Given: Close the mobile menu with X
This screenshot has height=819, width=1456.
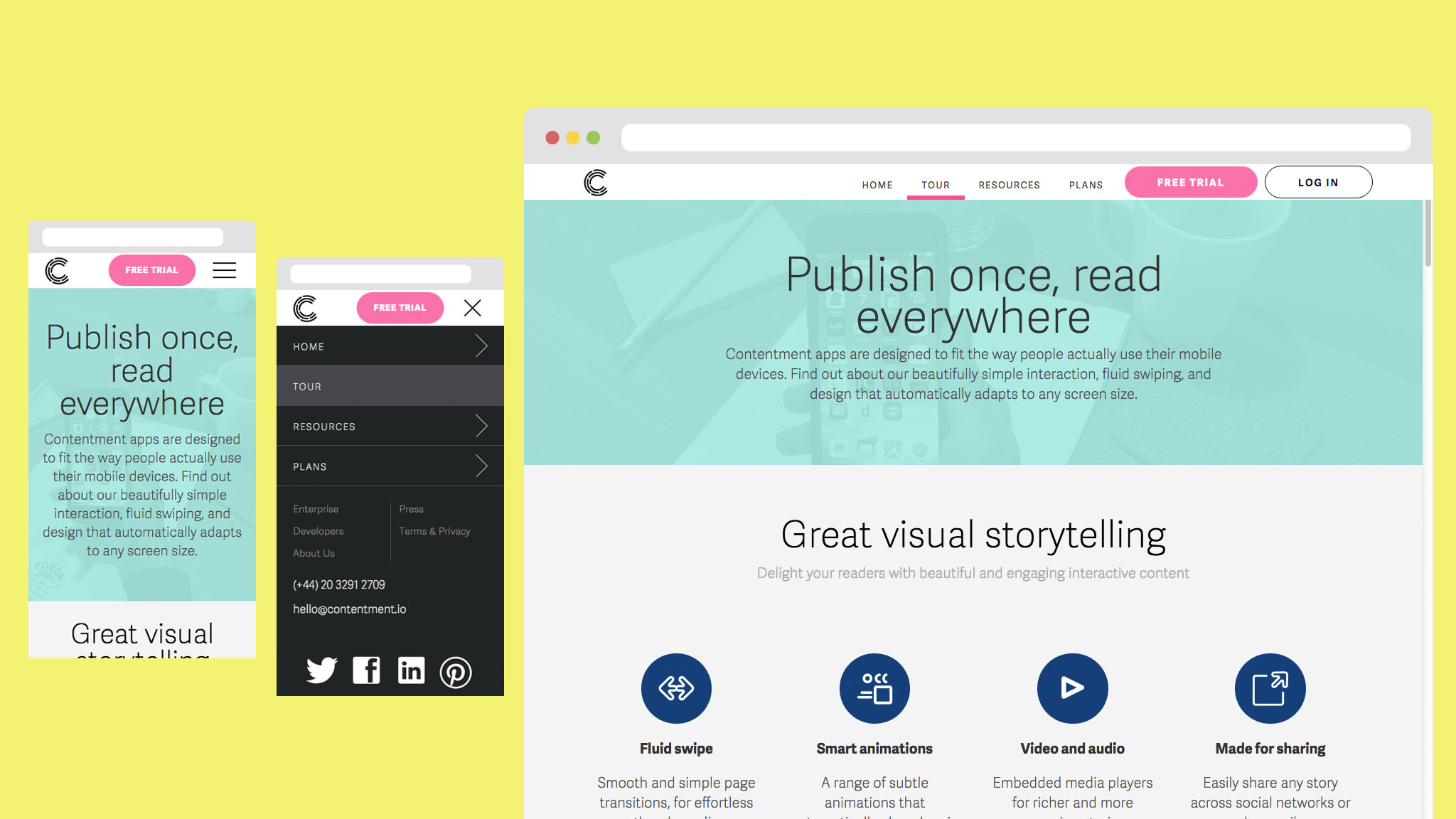Looking at the screenshot, I should coord(473,308).
